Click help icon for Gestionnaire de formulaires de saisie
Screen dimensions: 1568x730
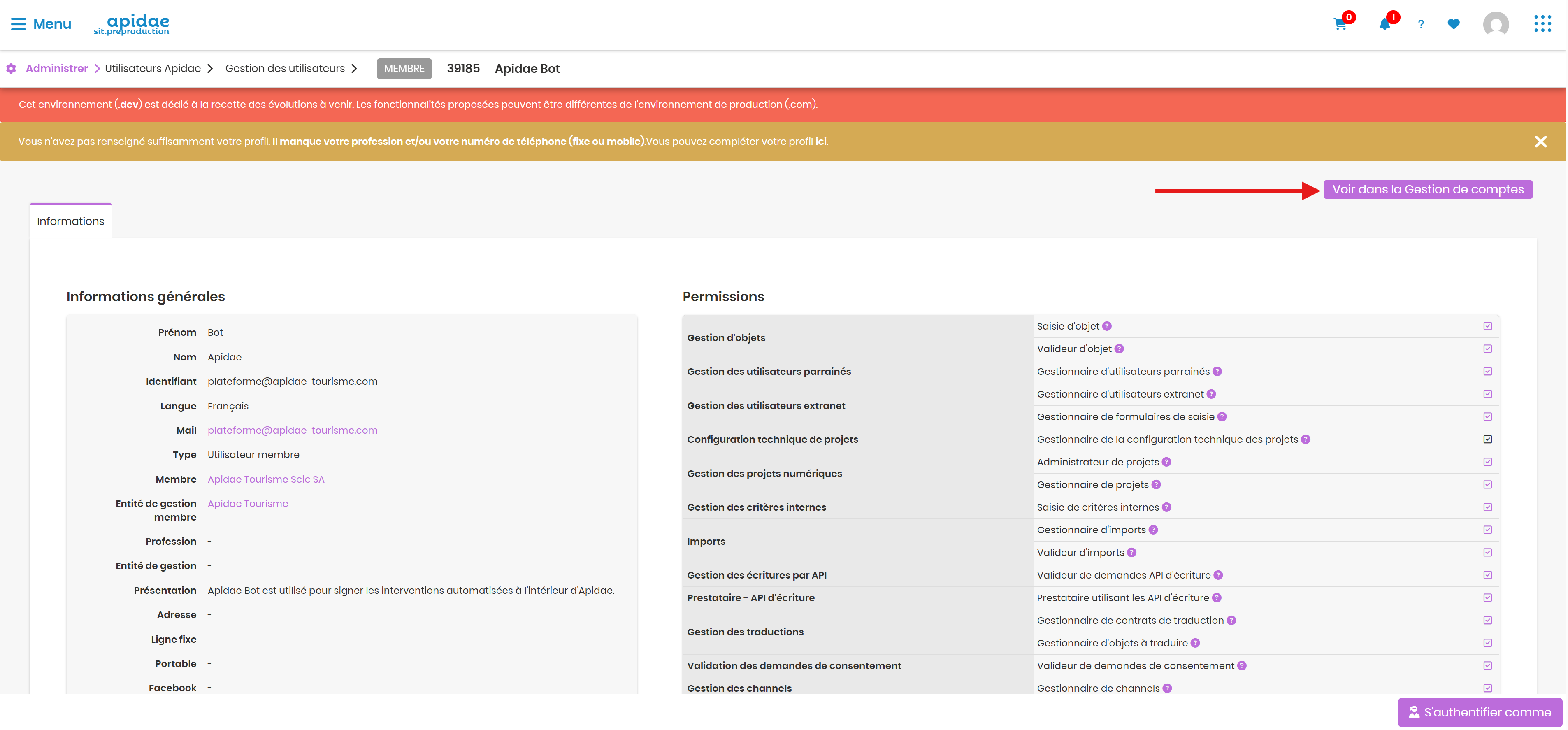[x=1222, y=417]
